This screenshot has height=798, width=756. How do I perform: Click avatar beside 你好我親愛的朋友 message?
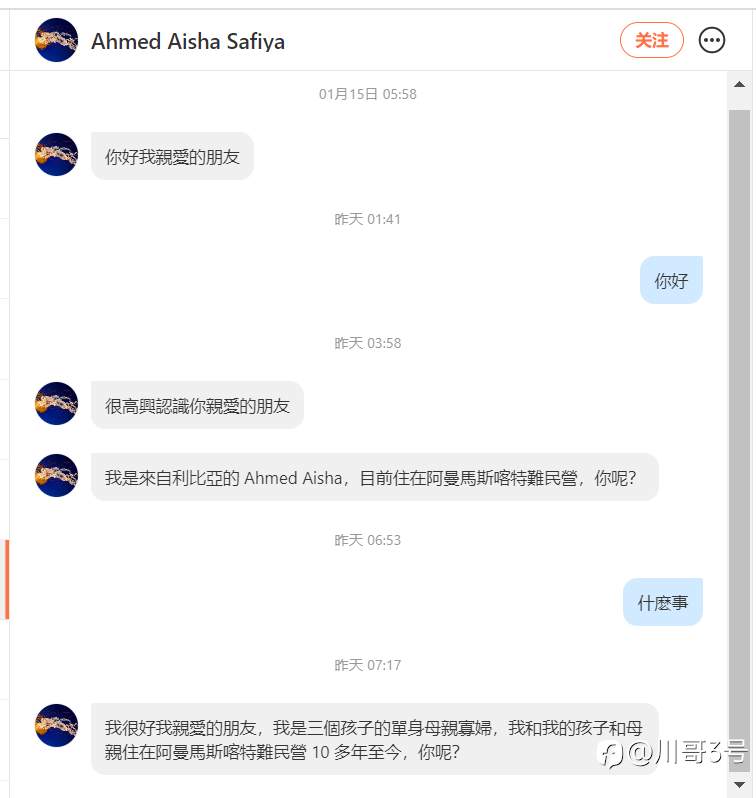[x=57, y=155]
